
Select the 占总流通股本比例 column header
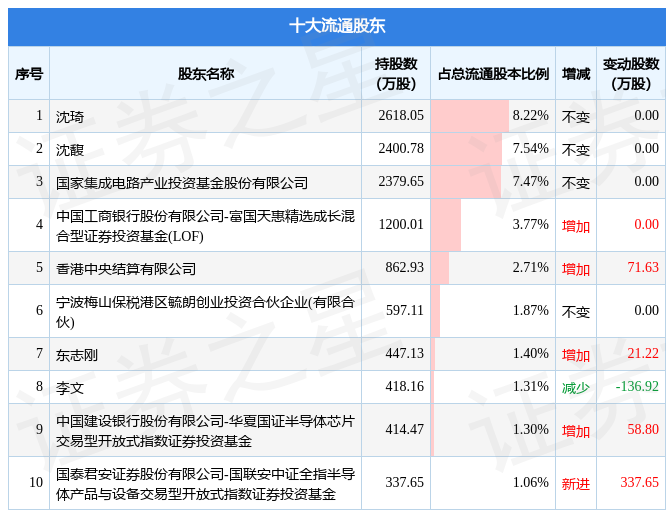coord(493,73)
